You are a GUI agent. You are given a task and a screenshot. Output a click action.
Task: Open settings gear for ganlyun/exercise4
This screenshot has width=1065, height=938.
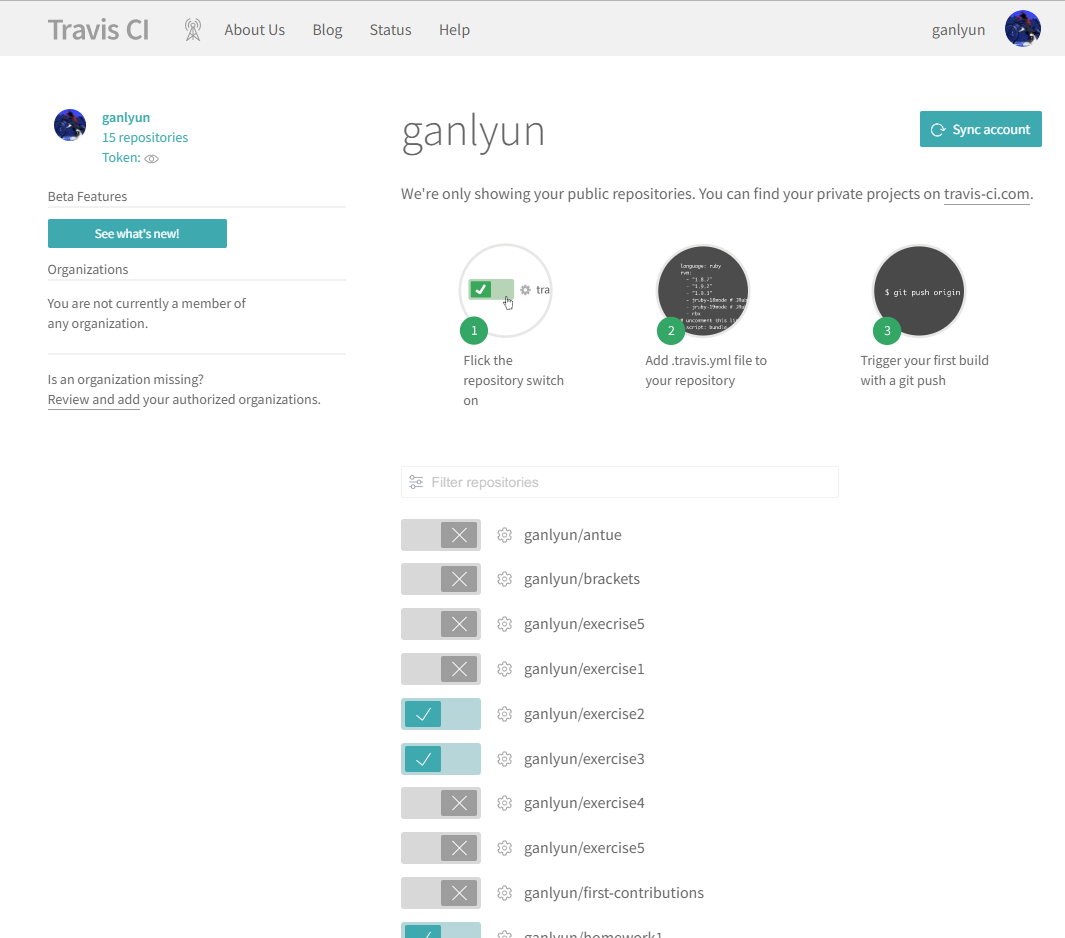click(x=504, y=804)
